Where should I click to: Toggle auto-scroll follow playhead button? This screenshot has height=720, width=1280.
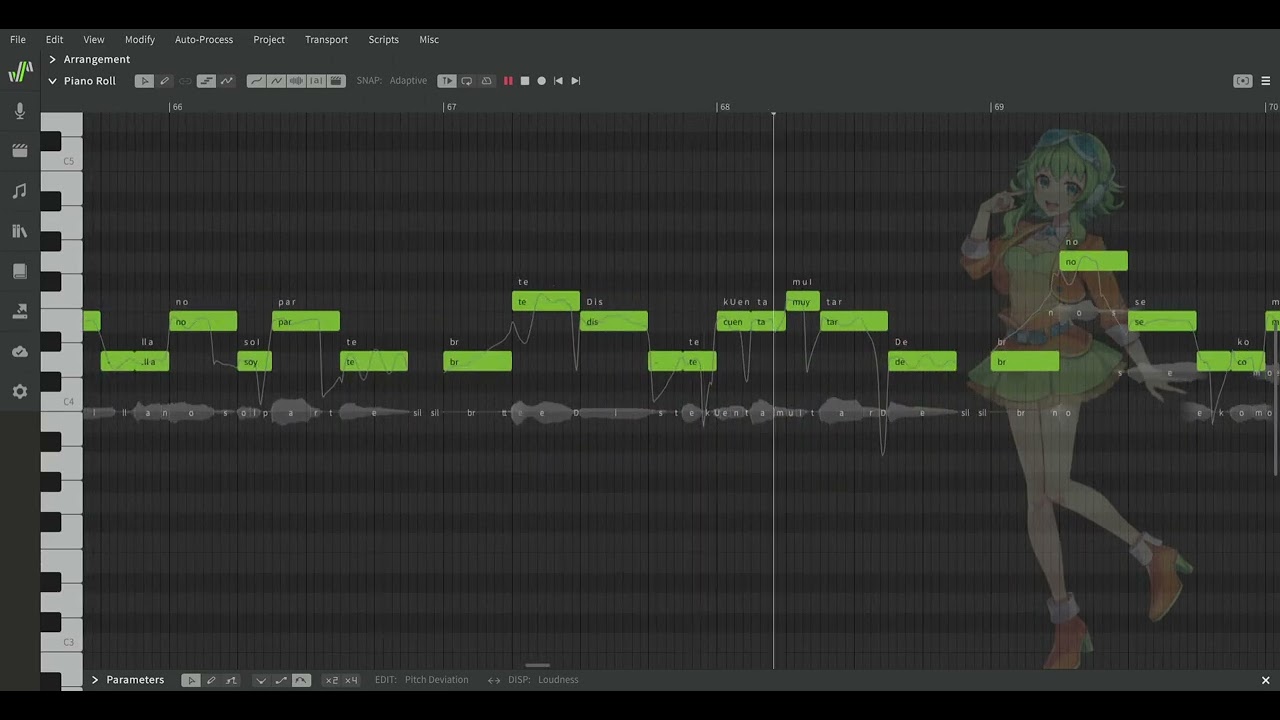(447, 81)
